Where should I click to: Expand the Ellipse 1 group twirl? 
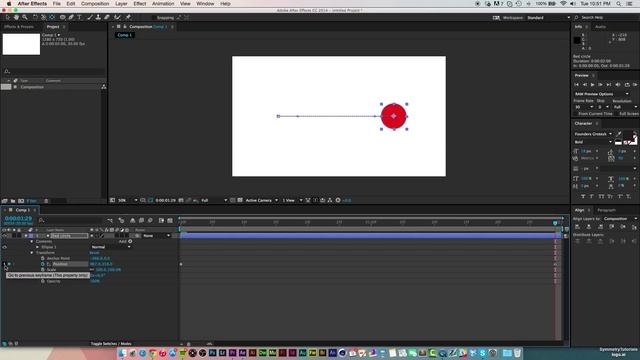tap(38, 247)
